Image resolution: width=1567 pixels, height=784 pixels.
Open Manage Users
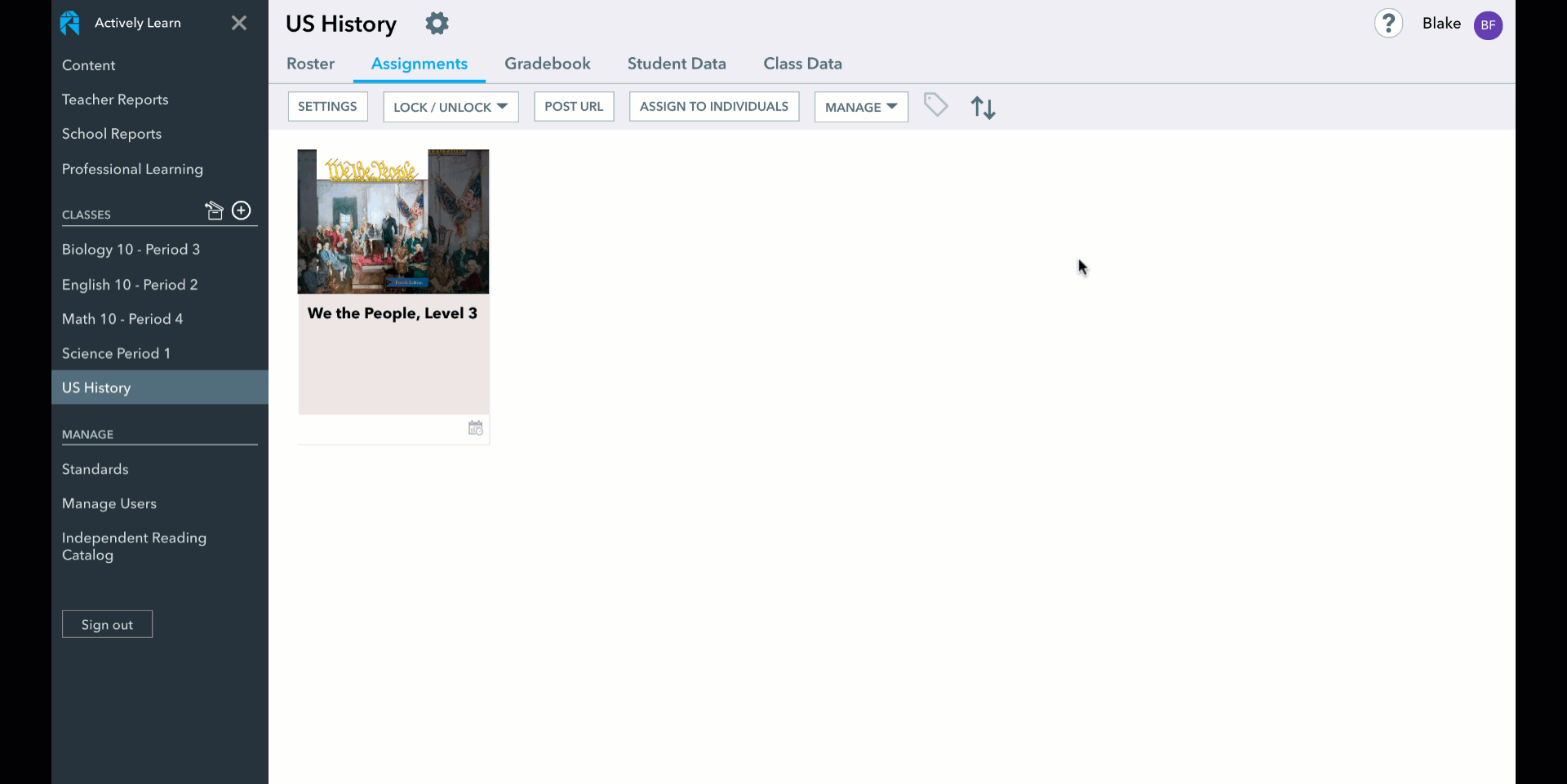[109, 503]
